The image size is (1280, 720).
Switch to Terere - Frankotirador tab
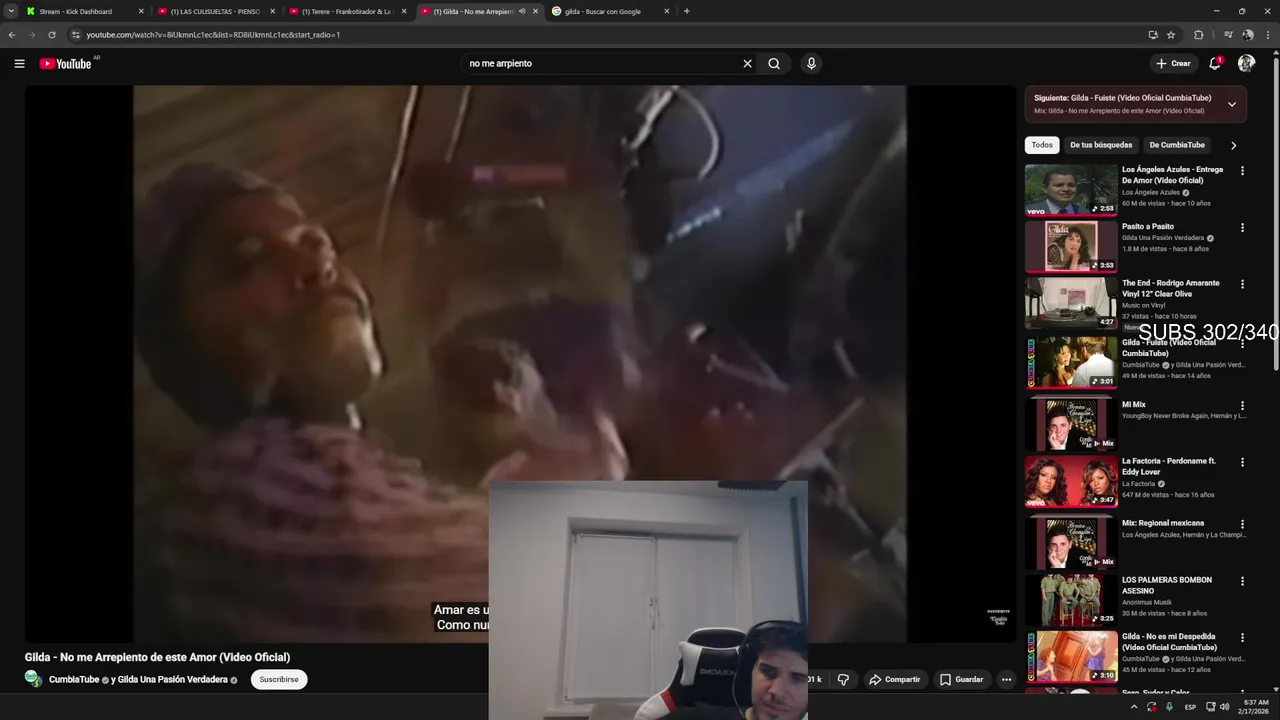[347, 11]
